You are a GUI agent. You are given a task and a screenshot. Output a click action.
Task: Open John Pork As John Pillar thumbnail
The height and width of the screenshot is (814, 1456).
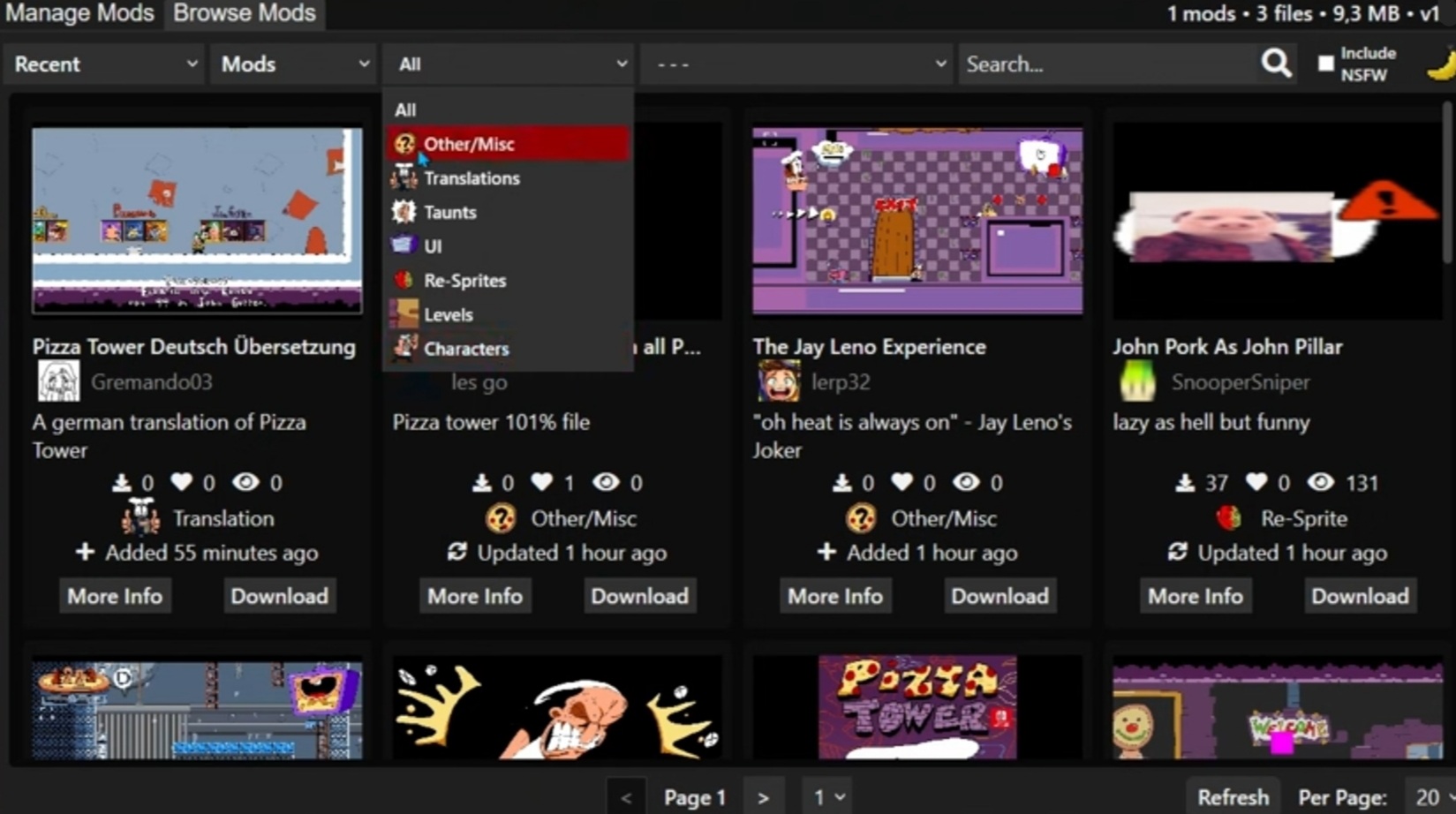(x=1277, y=221)
